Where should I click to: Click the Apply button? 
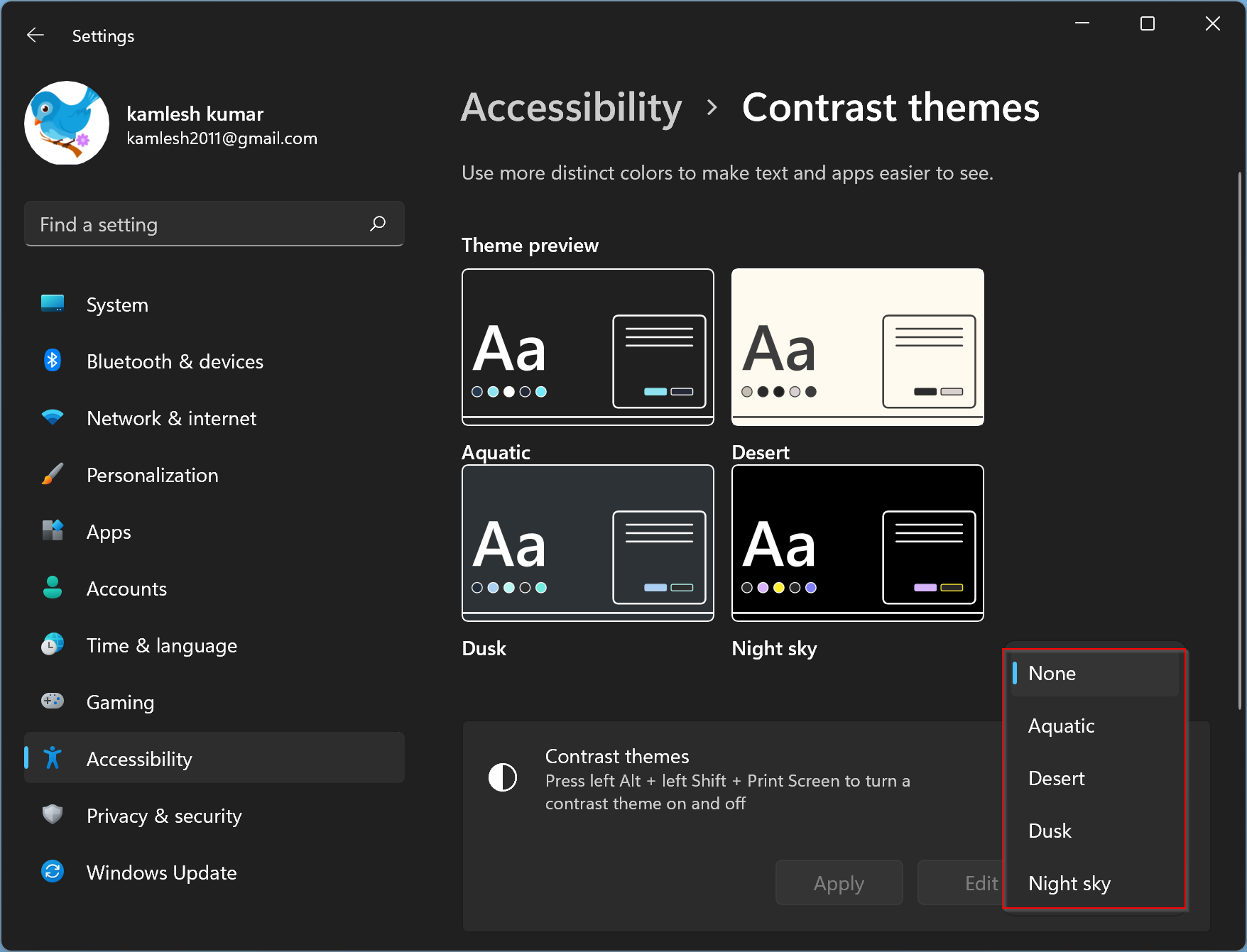pyautogui.click(x=839, y=883)
